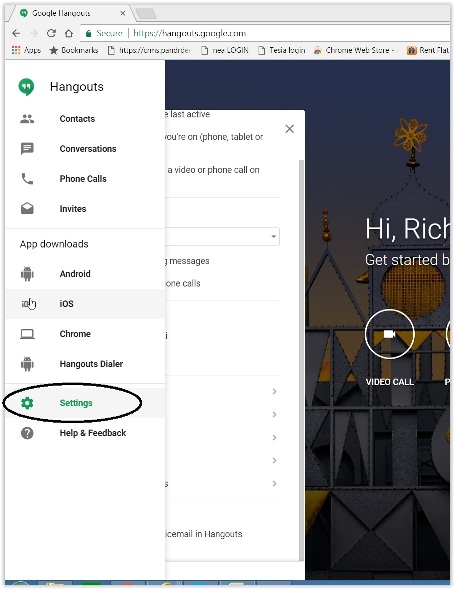Open the Tesla login bookmark
Screen dimensions: 454x589
281,50
